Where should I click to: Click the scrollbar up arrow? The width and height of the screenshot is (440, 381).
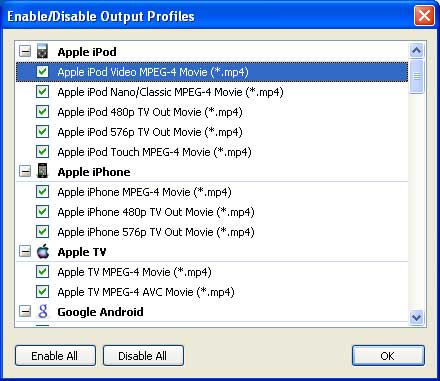coord(417,51)
